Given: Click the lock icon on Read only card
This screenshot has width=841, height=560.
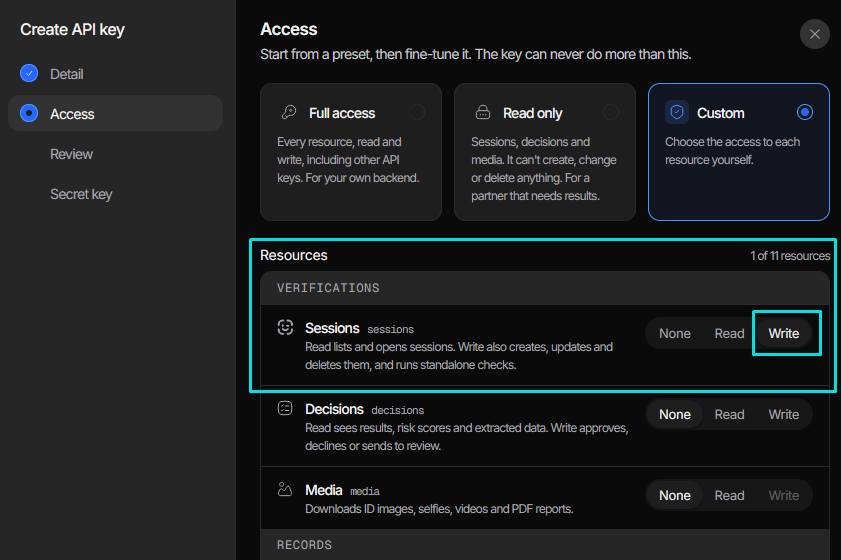Looking at the screenshot, I should pyautogui.click(x=483, y=112).
